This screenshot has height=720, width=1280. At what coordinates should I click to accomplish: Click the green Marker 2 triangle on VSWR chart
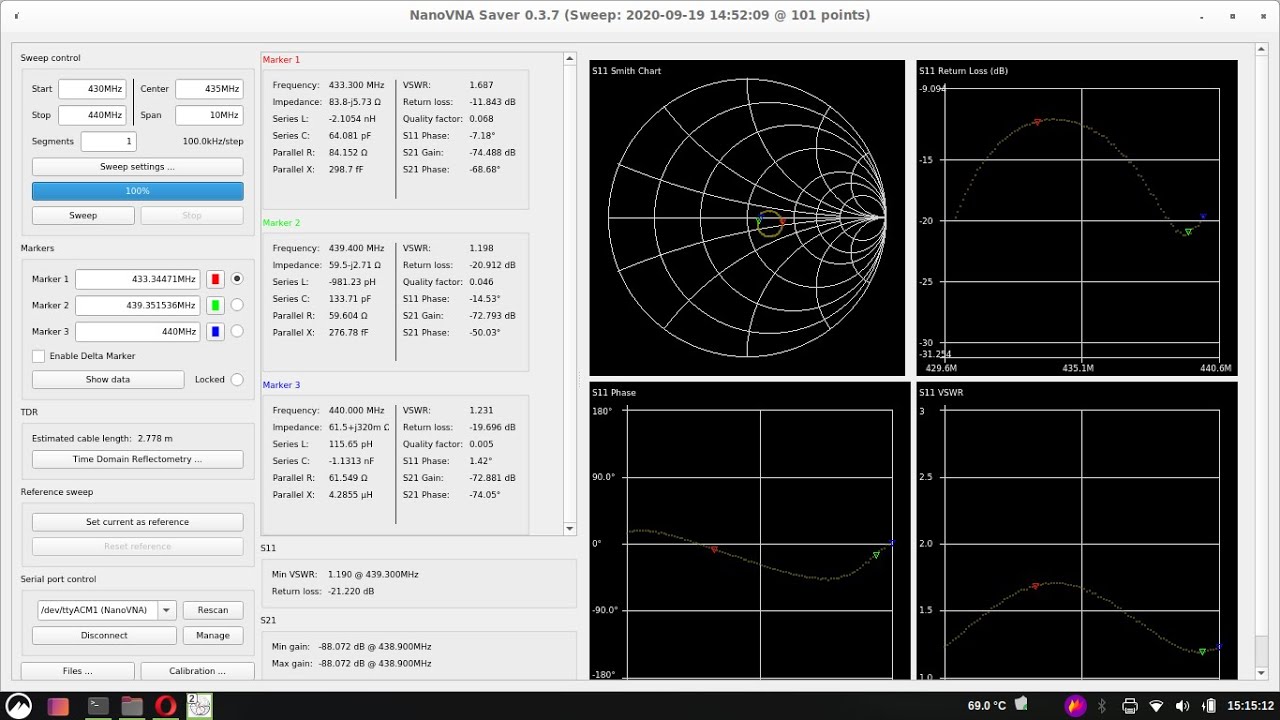(1202, 652)
